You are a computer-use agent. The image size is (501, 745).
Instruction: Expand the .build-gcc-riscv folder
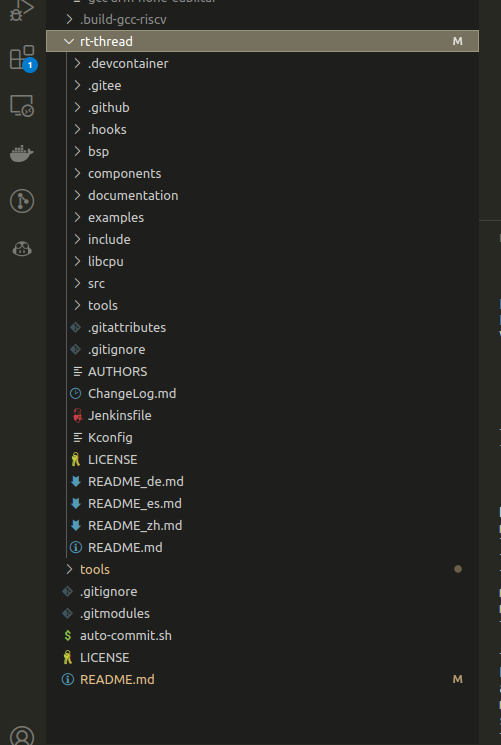[x=69, y=19]
